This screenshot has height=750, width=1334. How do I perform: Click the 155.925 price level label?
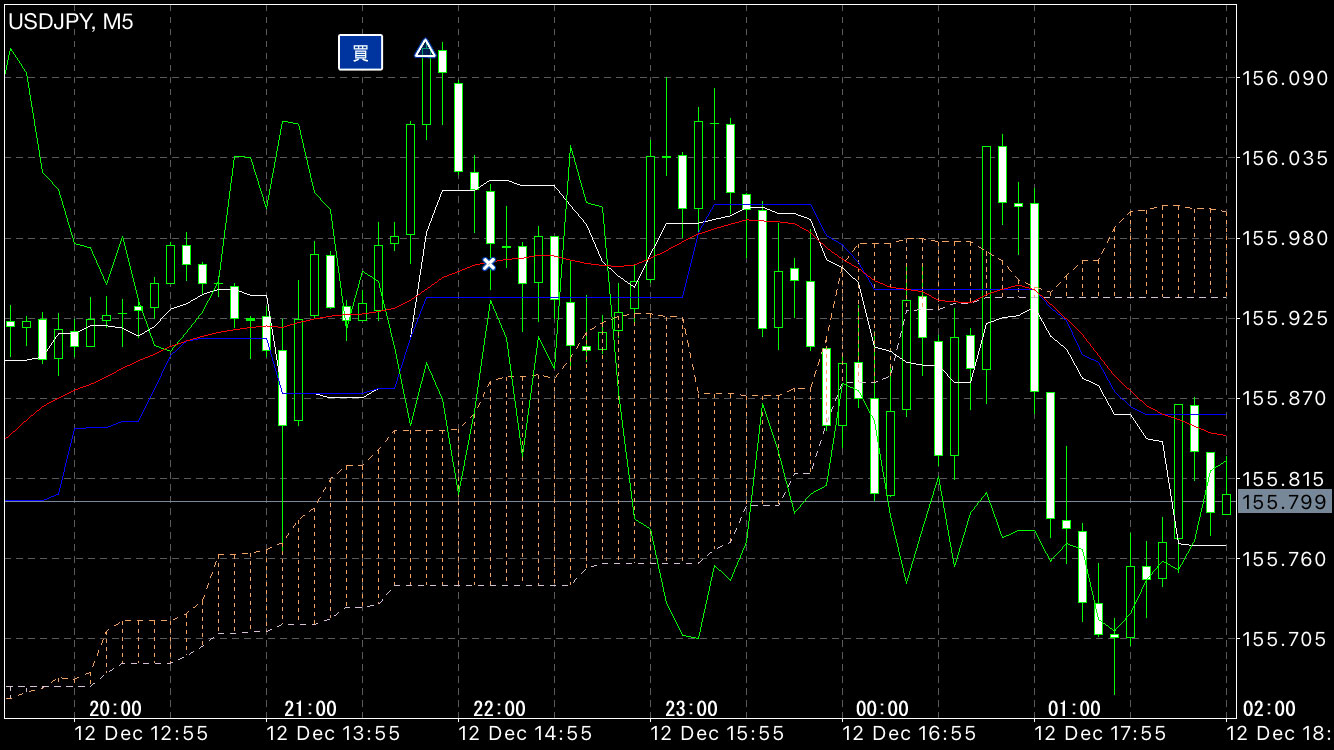(1283, 318)
